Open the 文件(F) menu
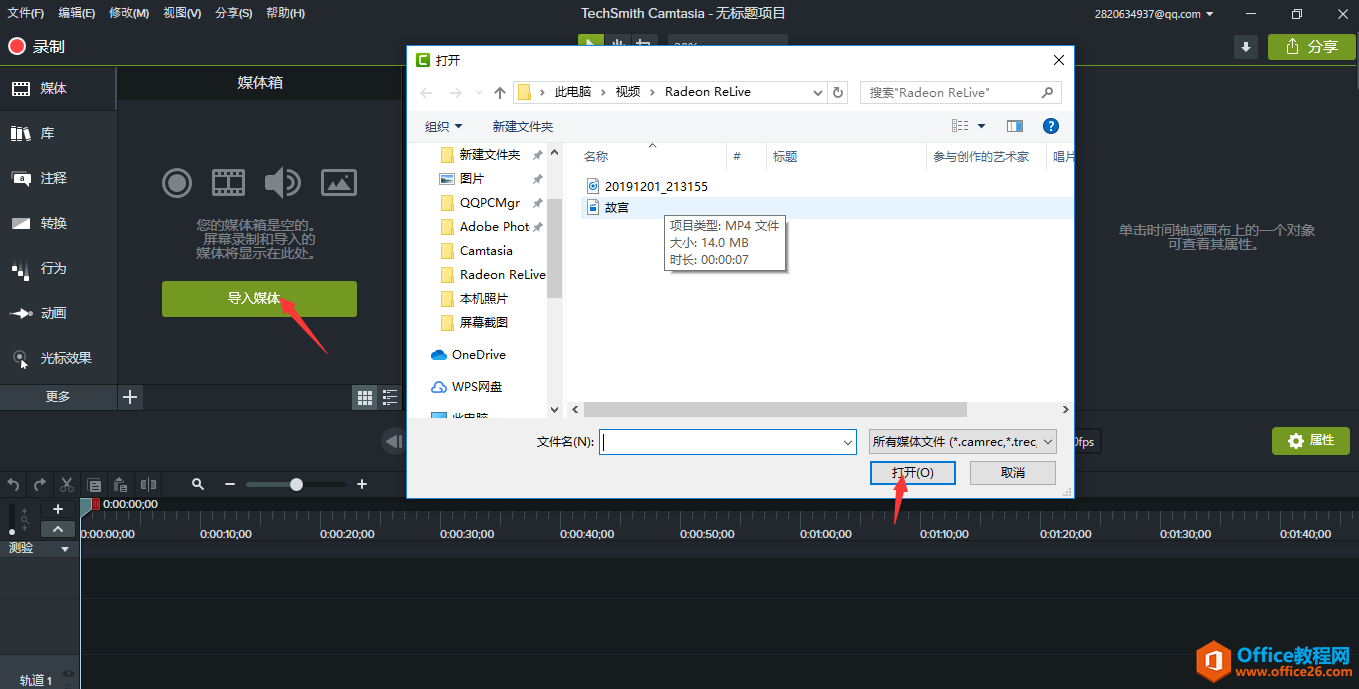Image resolution: width=1359 pixels, height=689 pixels. coord(26,13)
